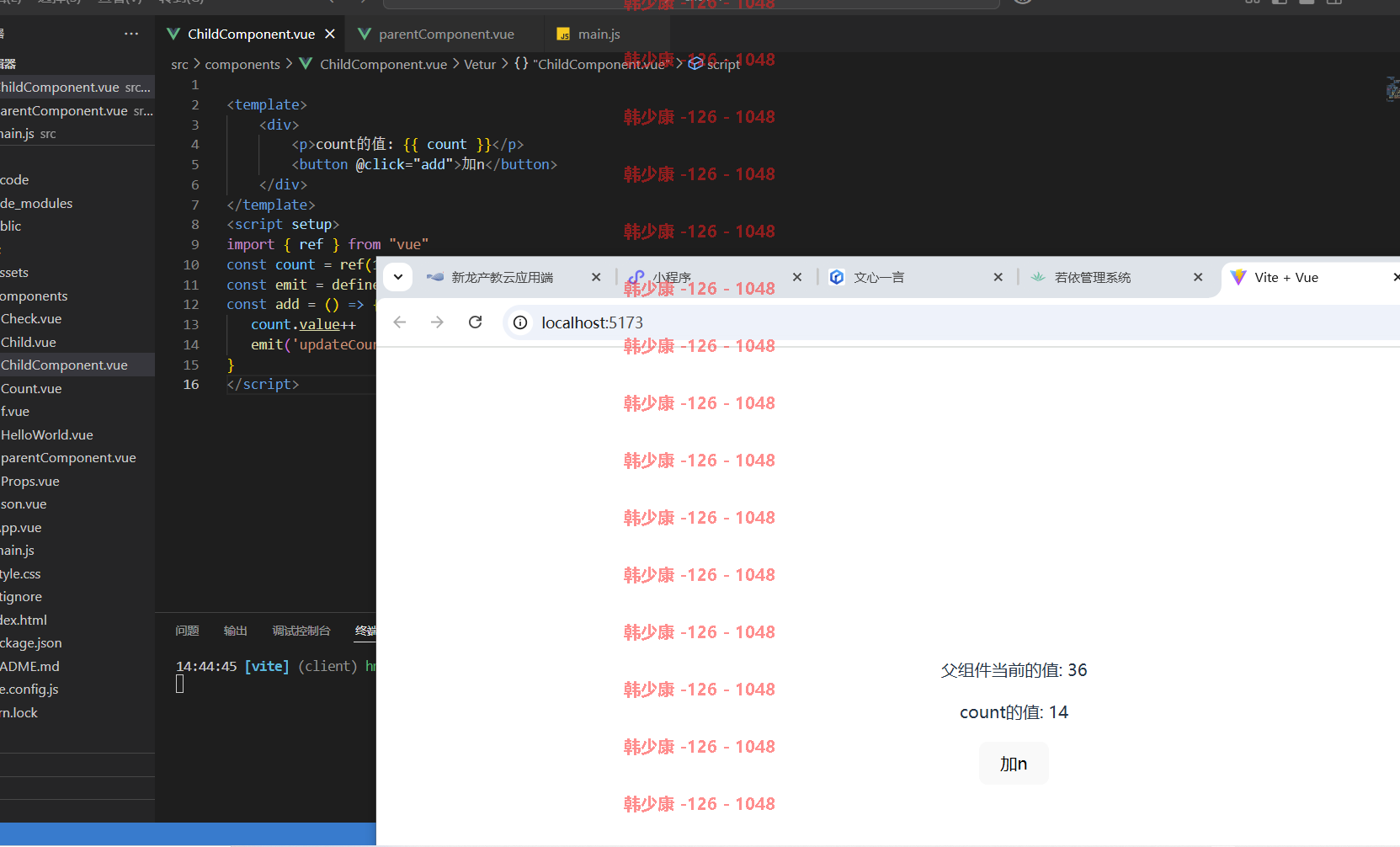Viewport: 1400px width, 847px height.
Task: Open HelloWorld.vue from the file explorer
Action: (77, 434)
